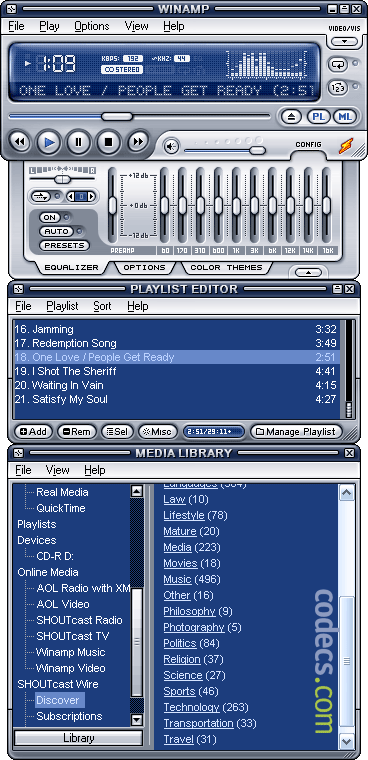Open the Options menu in Winamp
The width and height of the screenshot is (368, 760).
click(92, 26)
